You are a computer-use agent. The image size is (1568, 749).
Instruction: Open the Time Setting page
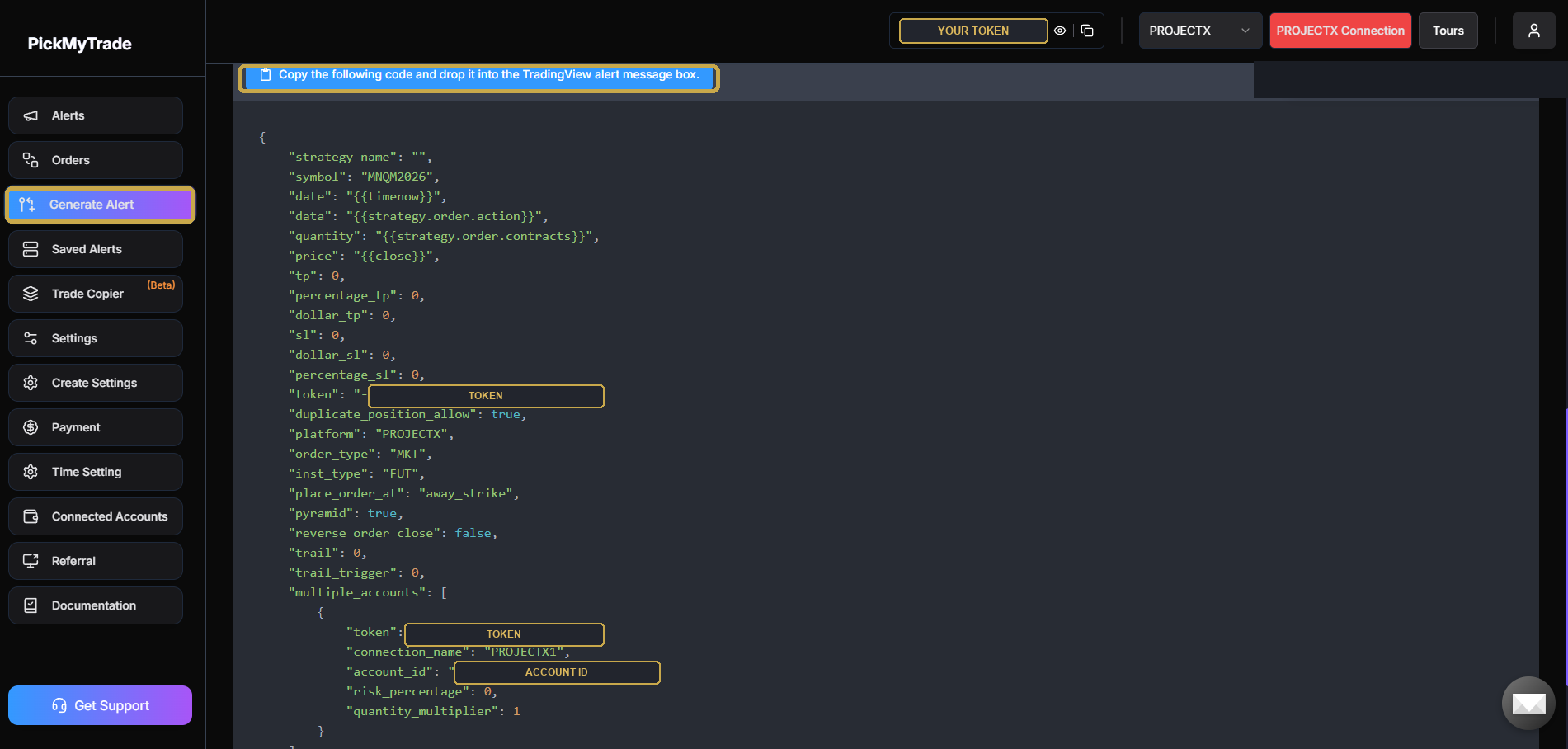(x=96, y=472)
